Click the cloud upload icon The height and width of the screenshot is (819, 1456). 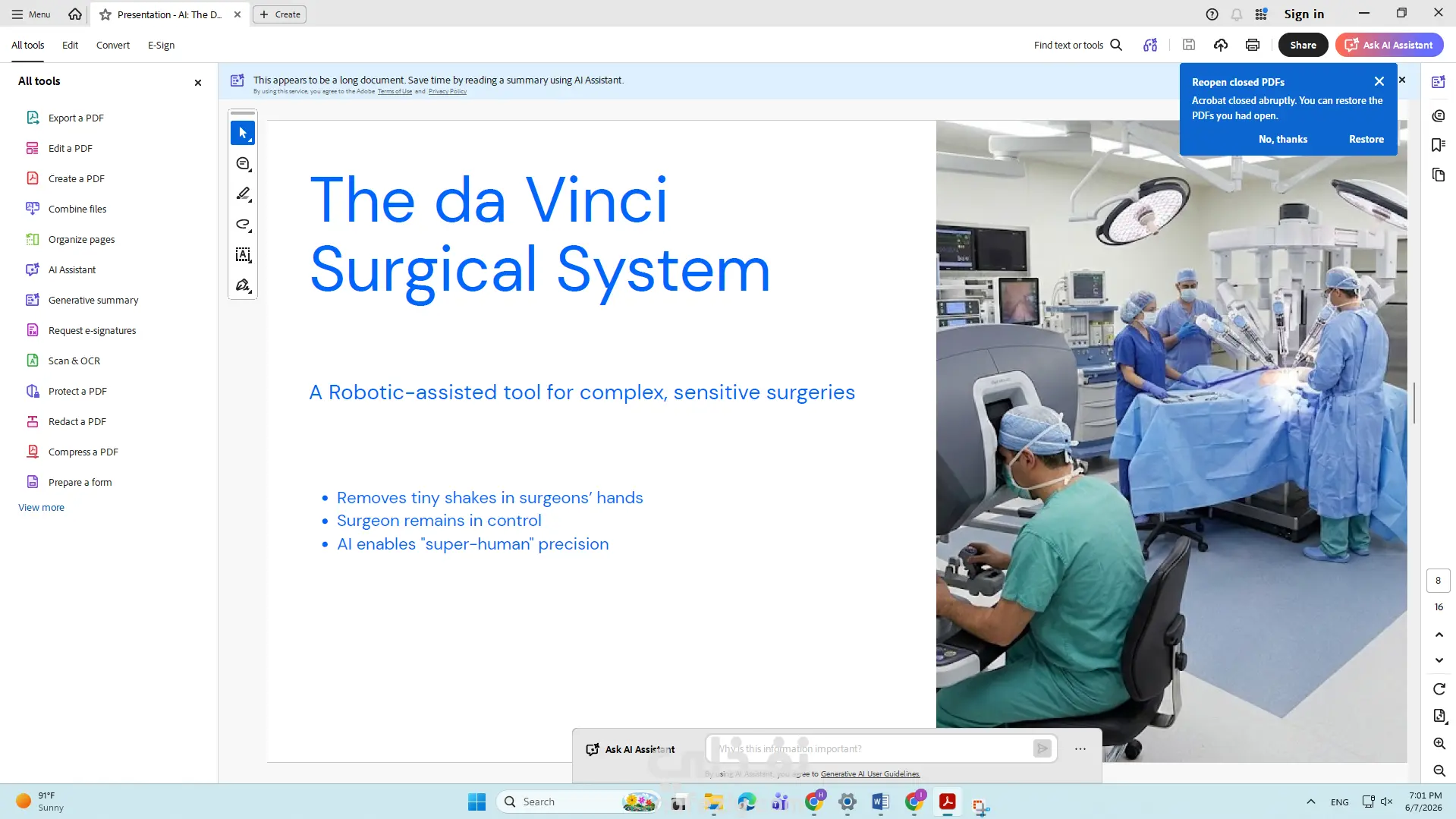1221,45
